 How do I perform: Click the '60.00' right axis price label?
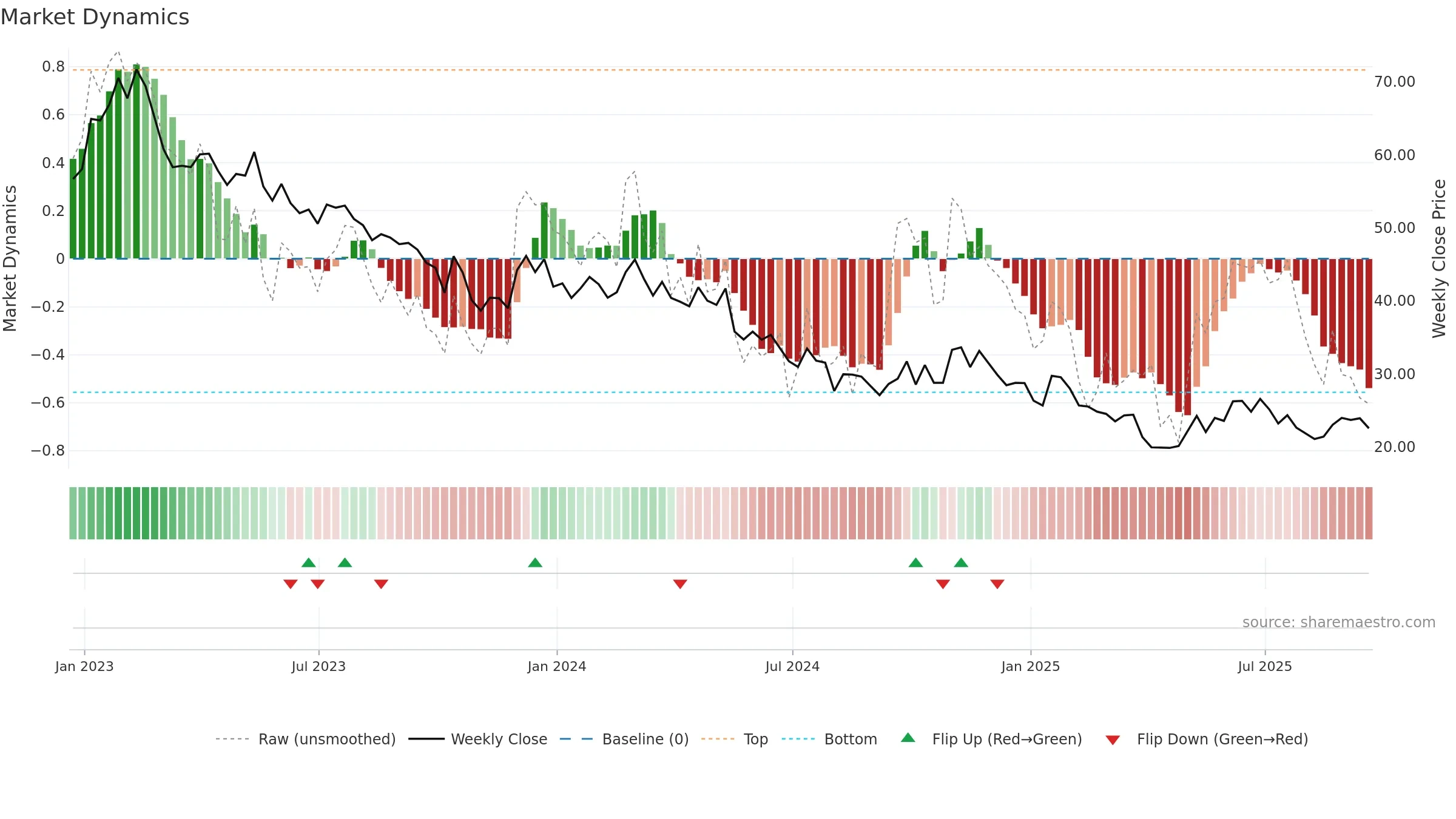point(1395,155)
